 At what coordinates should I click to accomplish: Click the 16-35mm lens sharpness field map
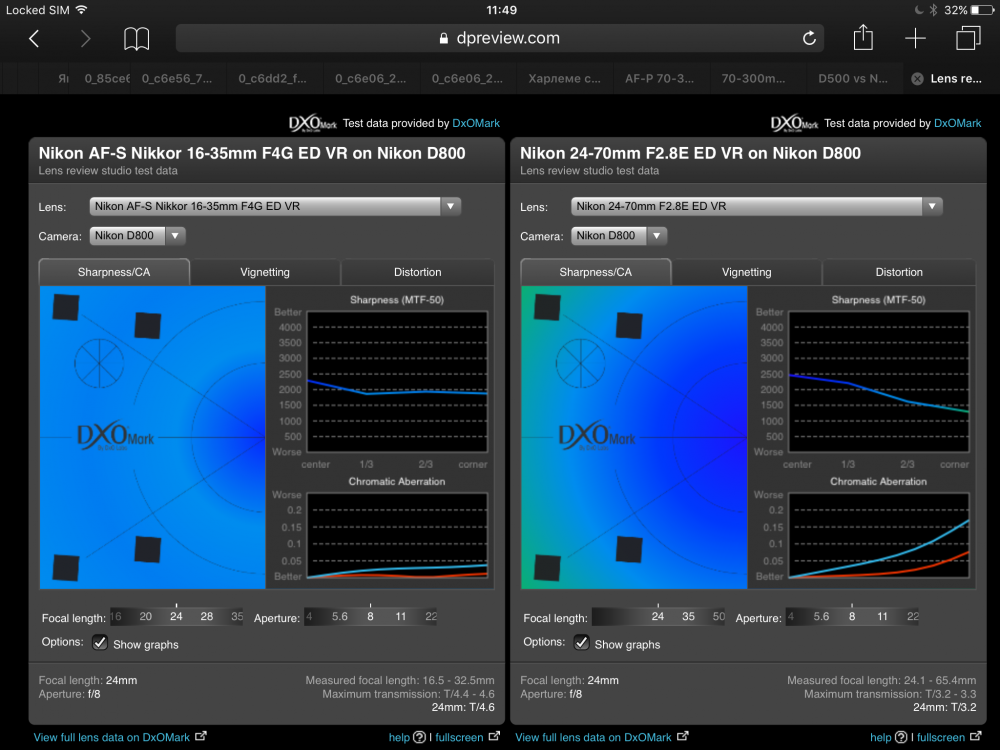click(x=152, y=438)
